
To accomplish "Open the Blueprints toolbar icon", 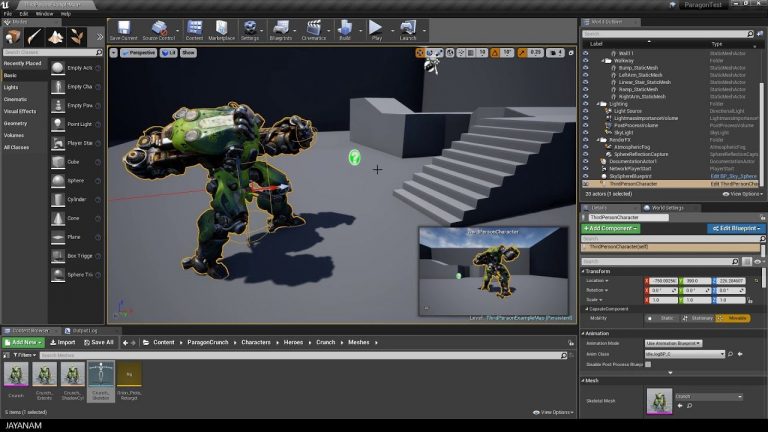I will [x=280, y=29].
